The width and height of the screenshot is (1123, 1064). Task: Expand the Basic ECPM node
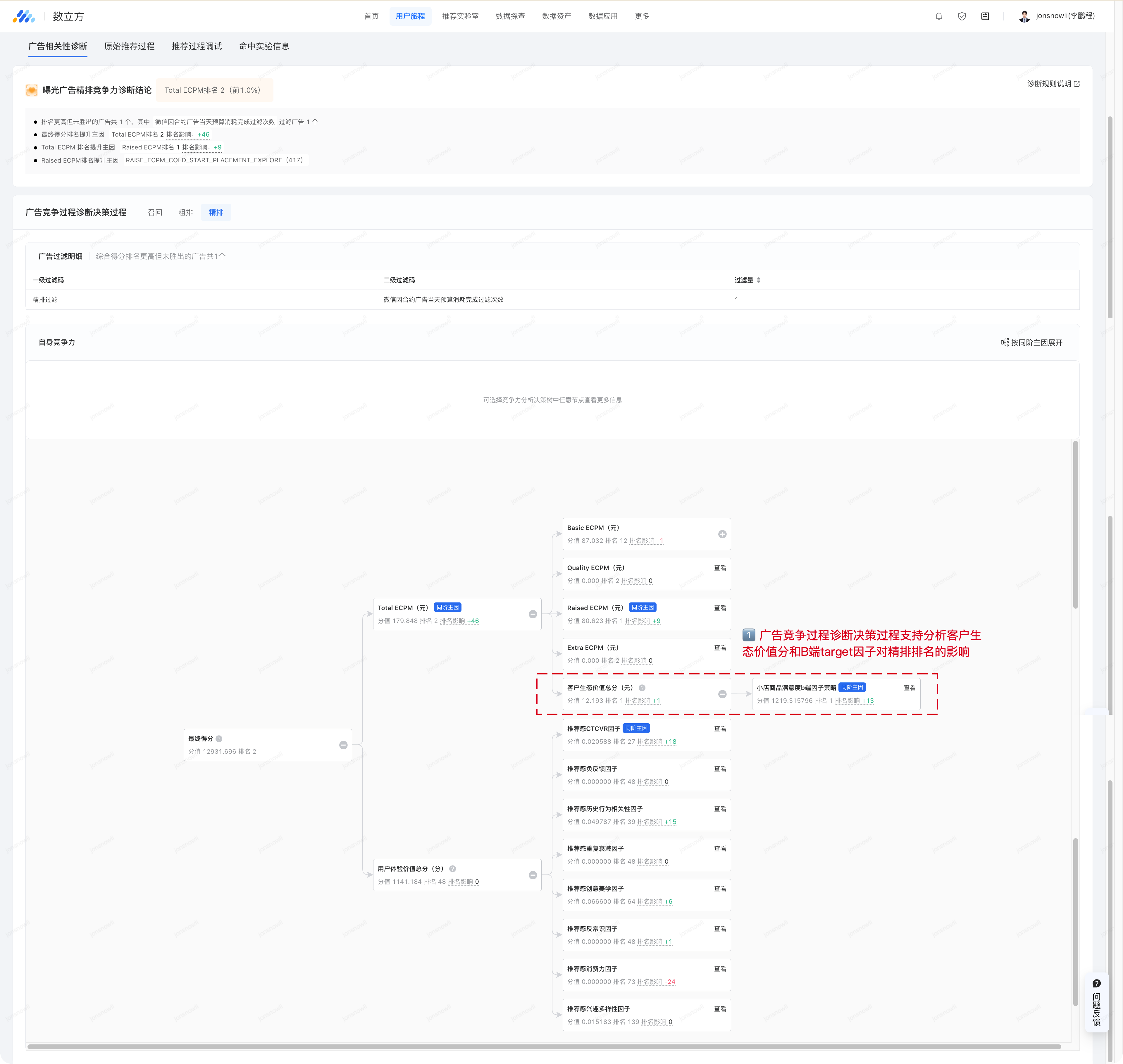point(722,534)
